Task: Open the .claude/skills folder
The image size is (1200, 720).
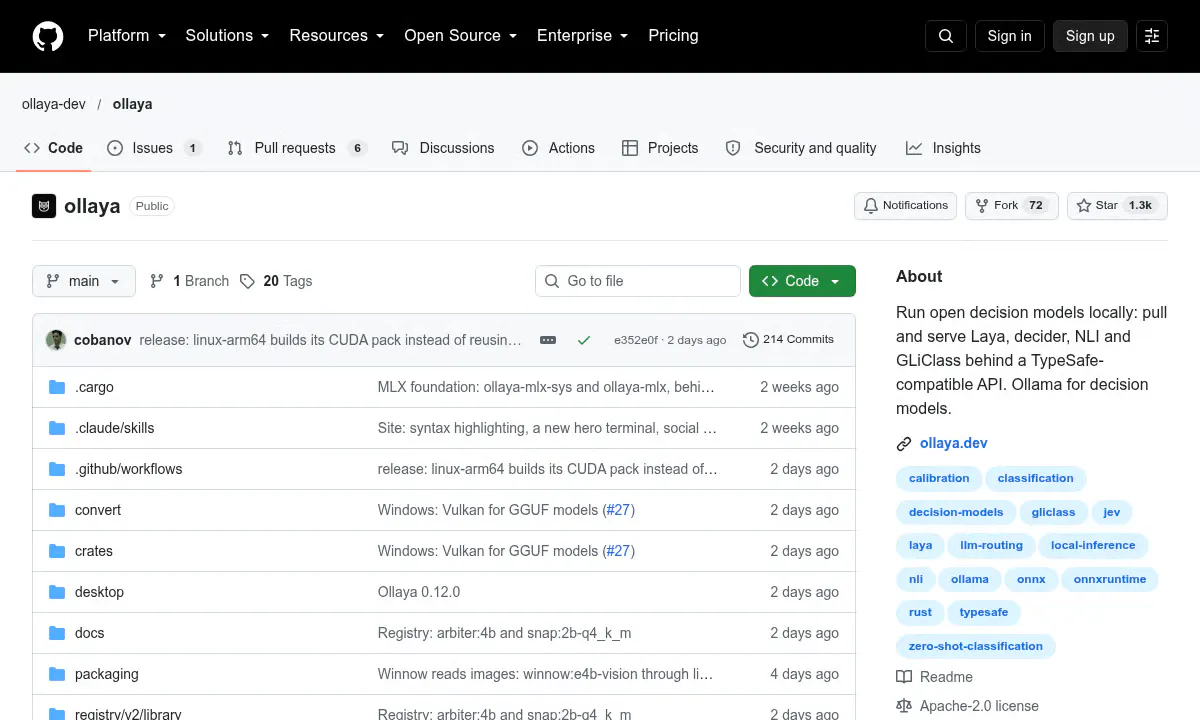Action: [x=115, y=428]
